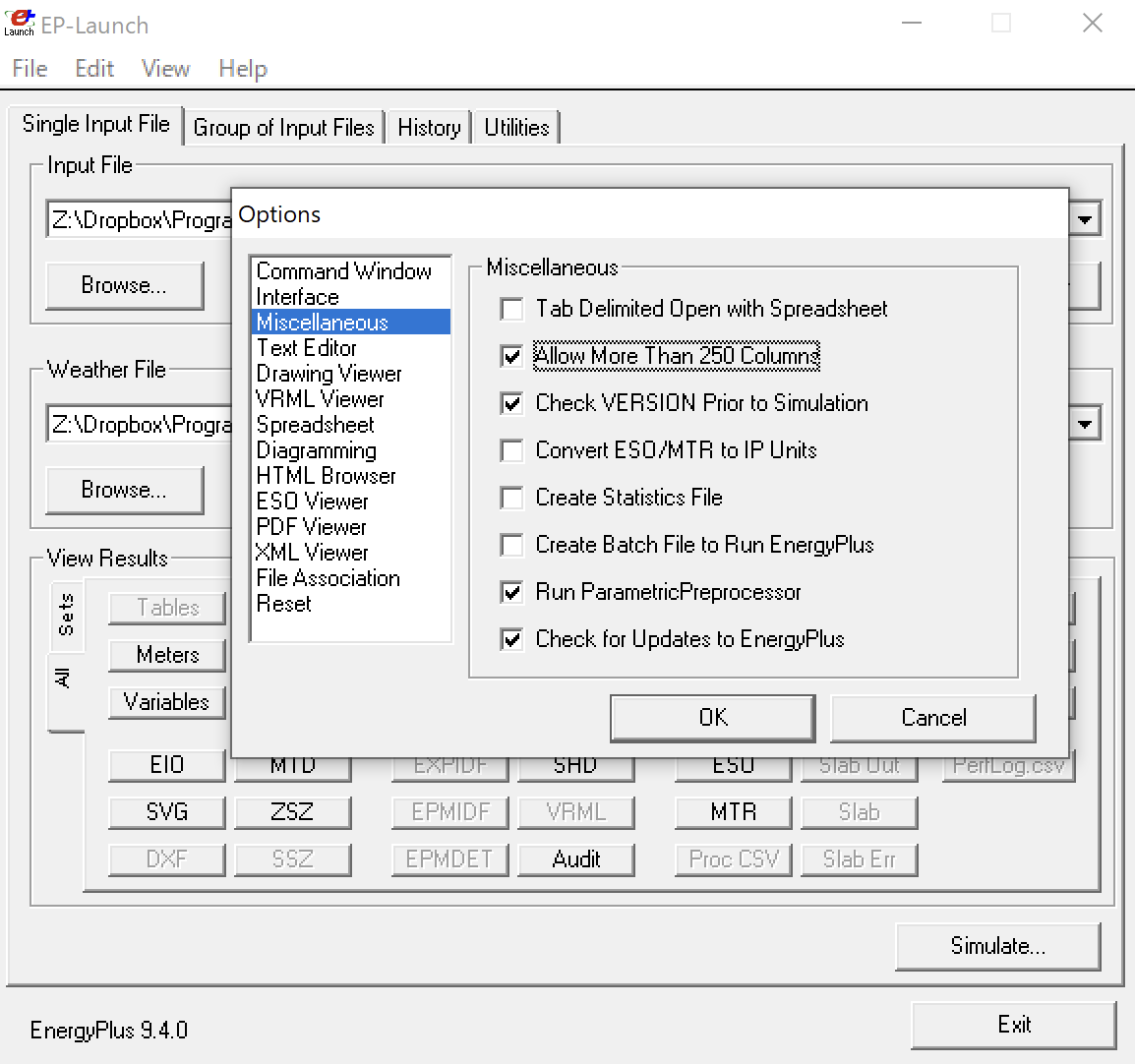Choose Drawing Viewer in options list
This screenshot has width=1135, height=1064.
coord(351,374)
